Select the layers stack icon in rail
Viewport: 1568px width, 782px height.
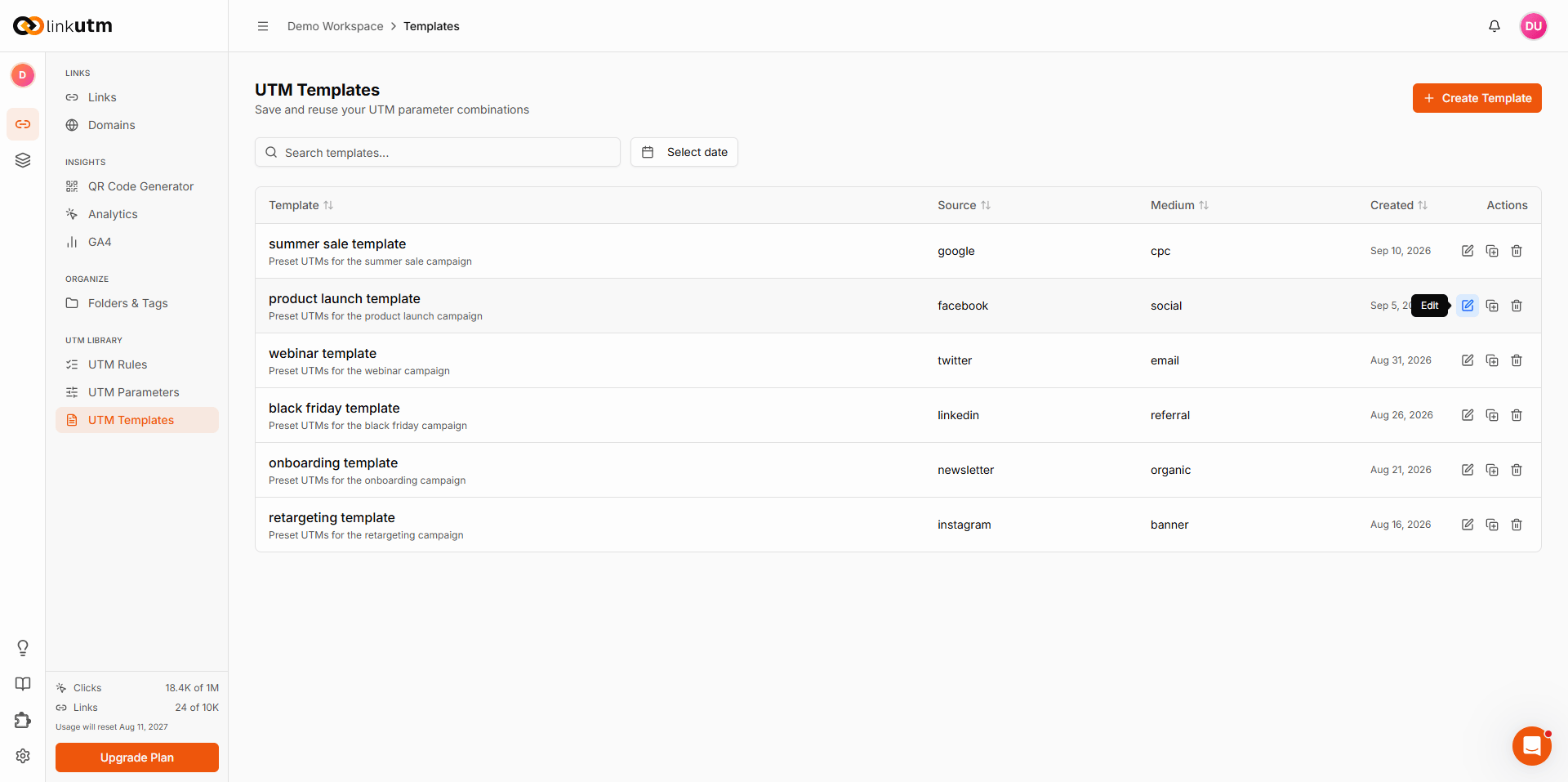23,160
